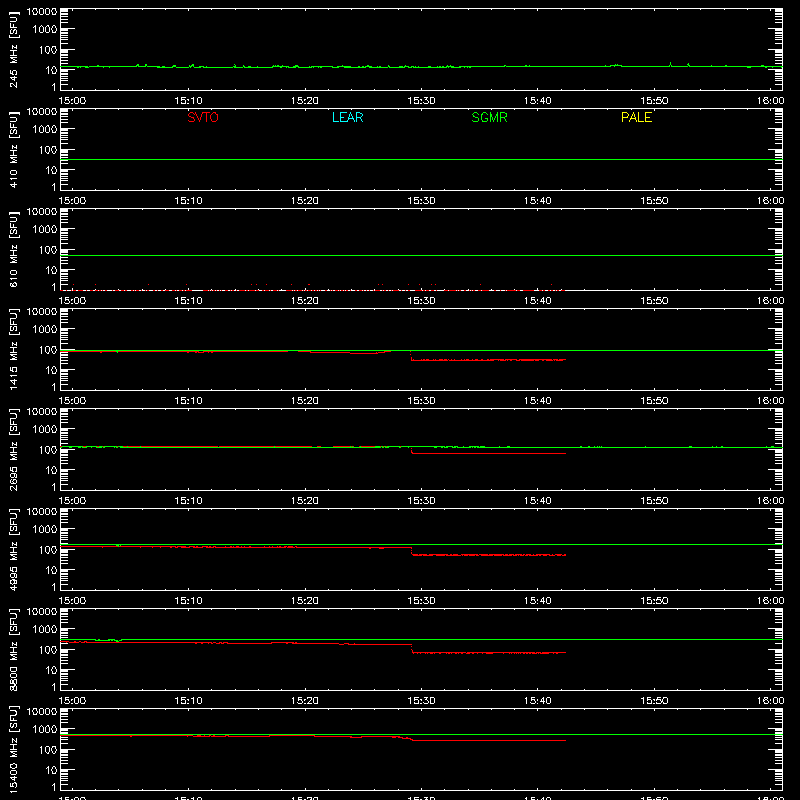Select the 15400 MHz [SFU] axis title
The height and width of the screenshot is (800, 800).
[x=14, y=749]
